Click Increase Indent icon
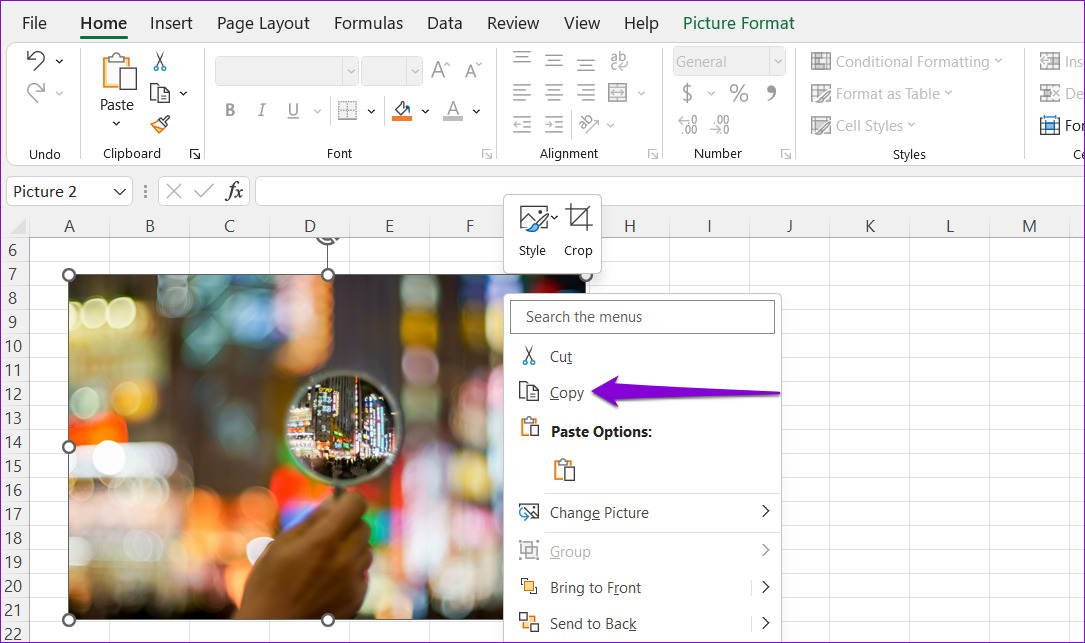The height and width of the screenshot is (643, 1085). pyautogui.click(x=554, y=125)
